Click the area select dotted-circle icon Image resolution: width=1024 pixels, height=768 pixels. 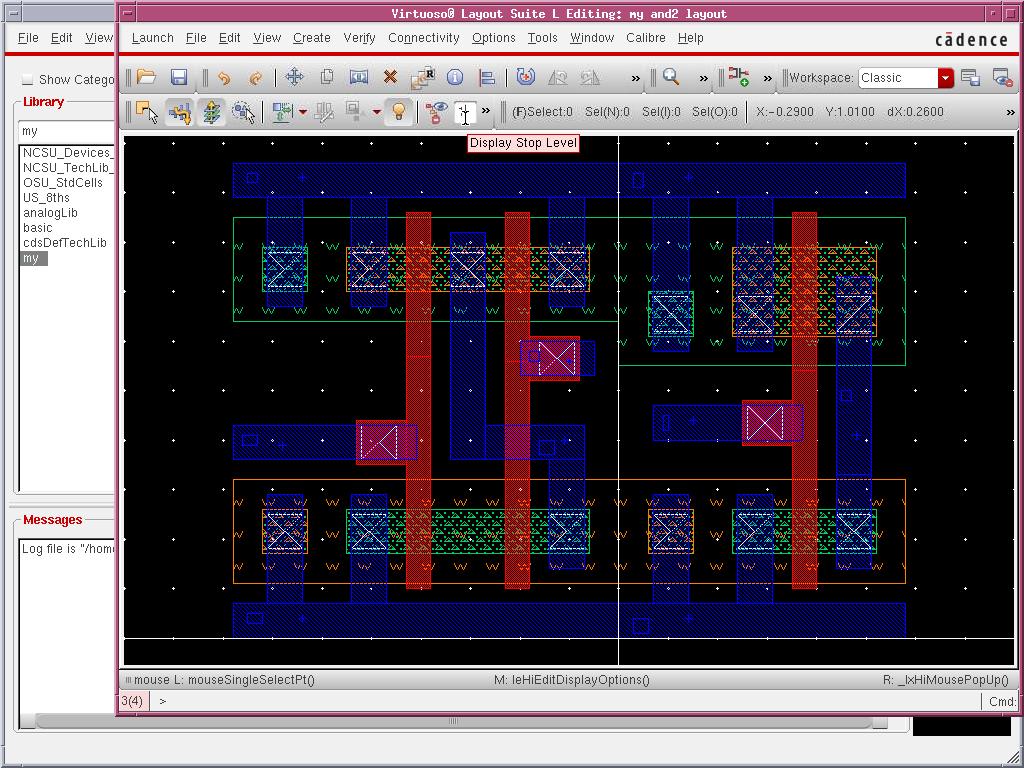coord(243,112)
